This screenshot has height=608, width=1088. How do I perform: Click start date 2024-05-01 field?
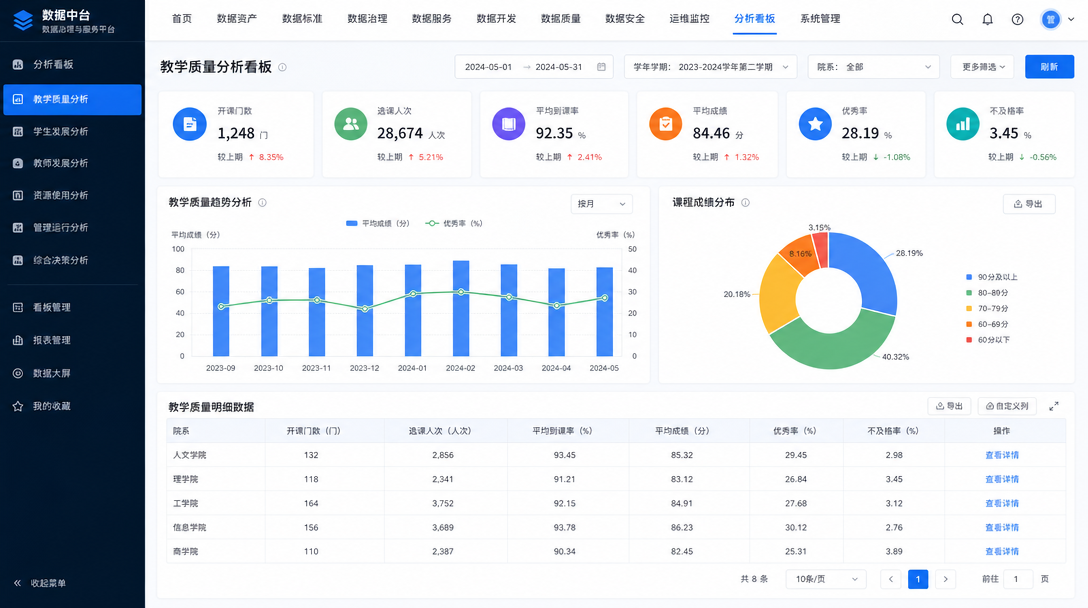pyautogui.click(x=488, y=67)
